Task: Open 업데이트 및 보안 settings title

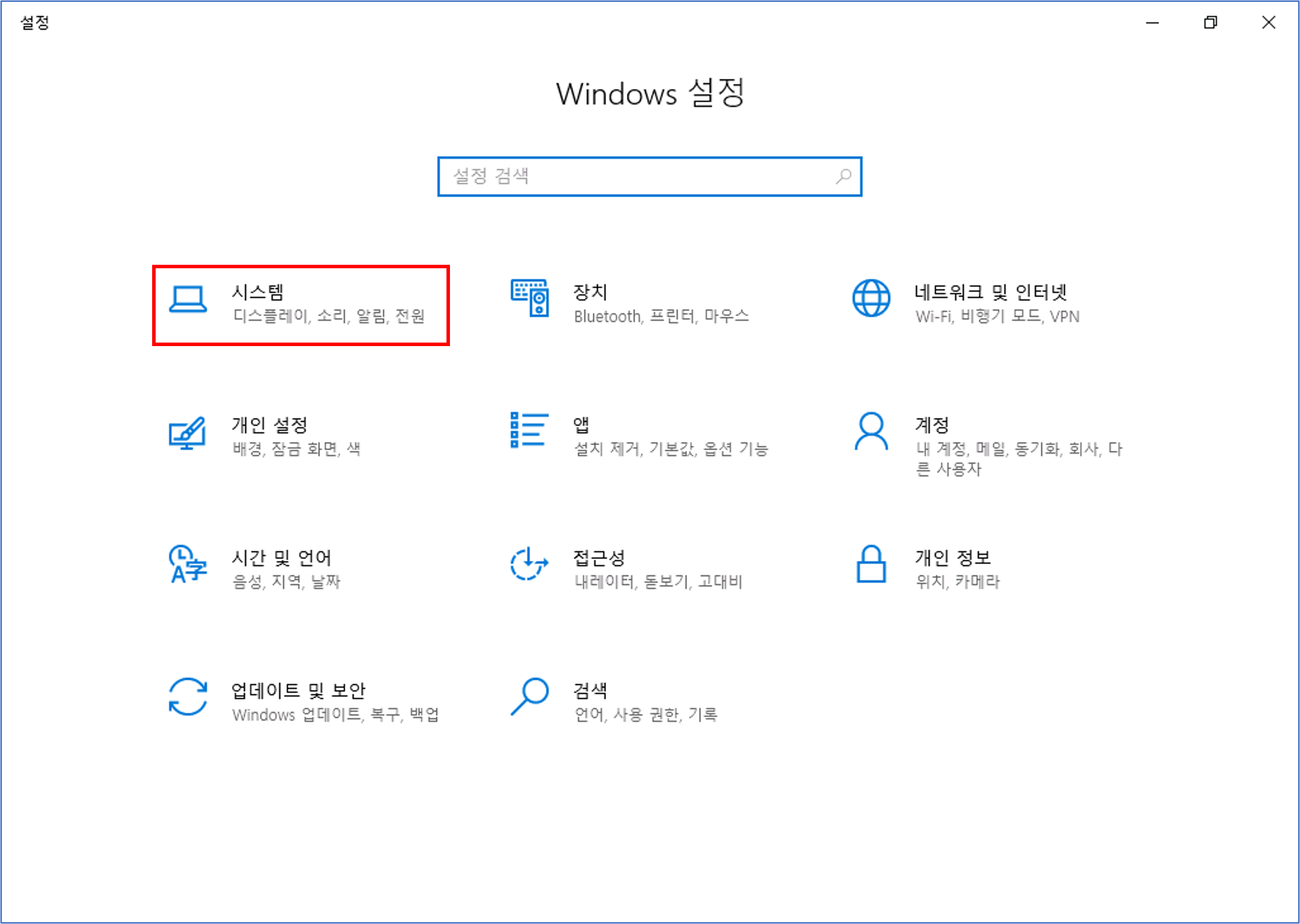Action: point(298,691)
